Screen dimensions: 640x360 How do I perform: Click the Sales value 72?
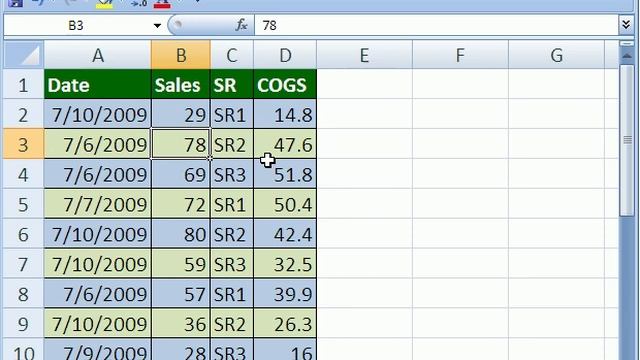(x=181, y=204)
